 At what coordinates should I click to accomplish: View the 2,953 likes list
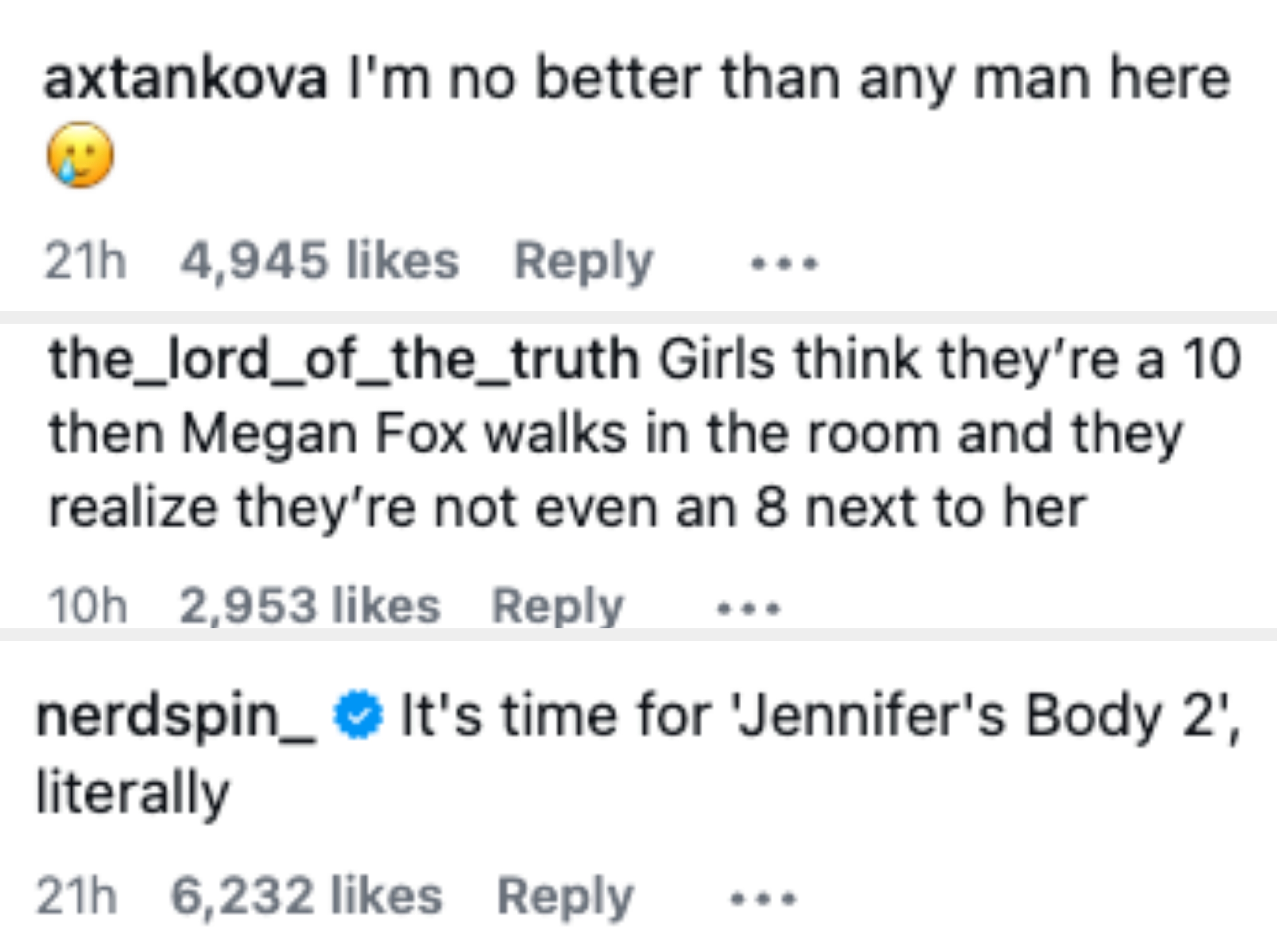(309, 605)
